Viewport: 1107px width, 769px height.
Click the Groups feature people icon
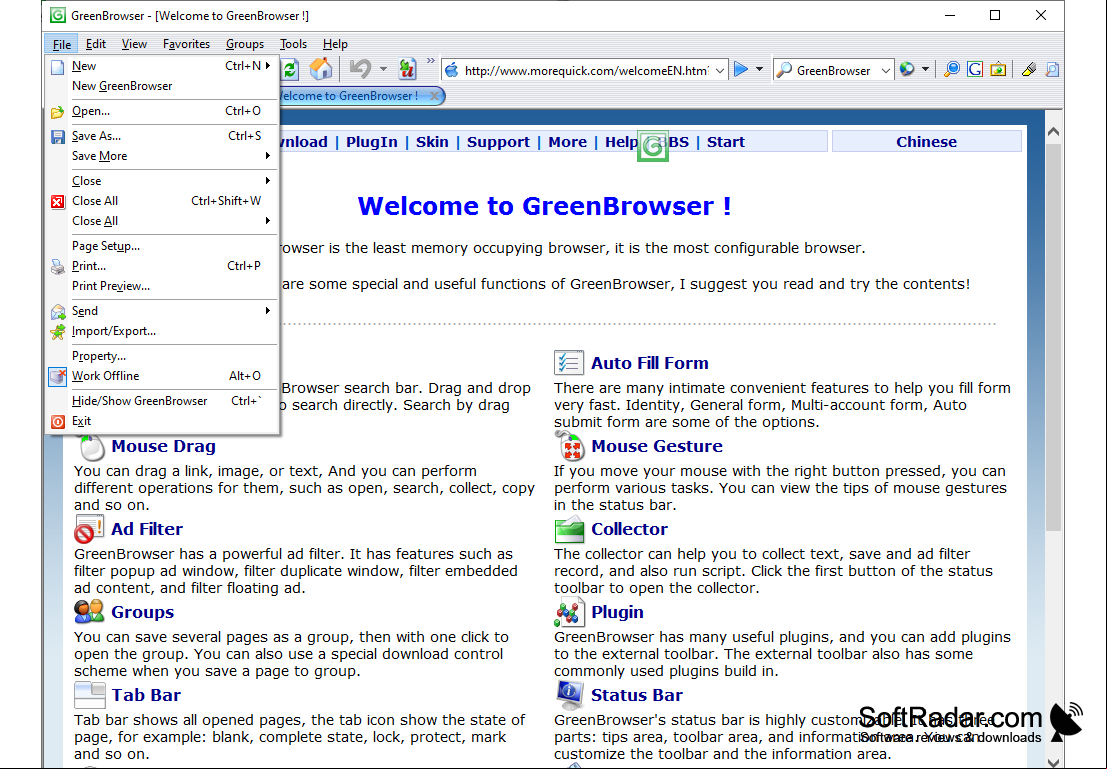coord(89,612)
